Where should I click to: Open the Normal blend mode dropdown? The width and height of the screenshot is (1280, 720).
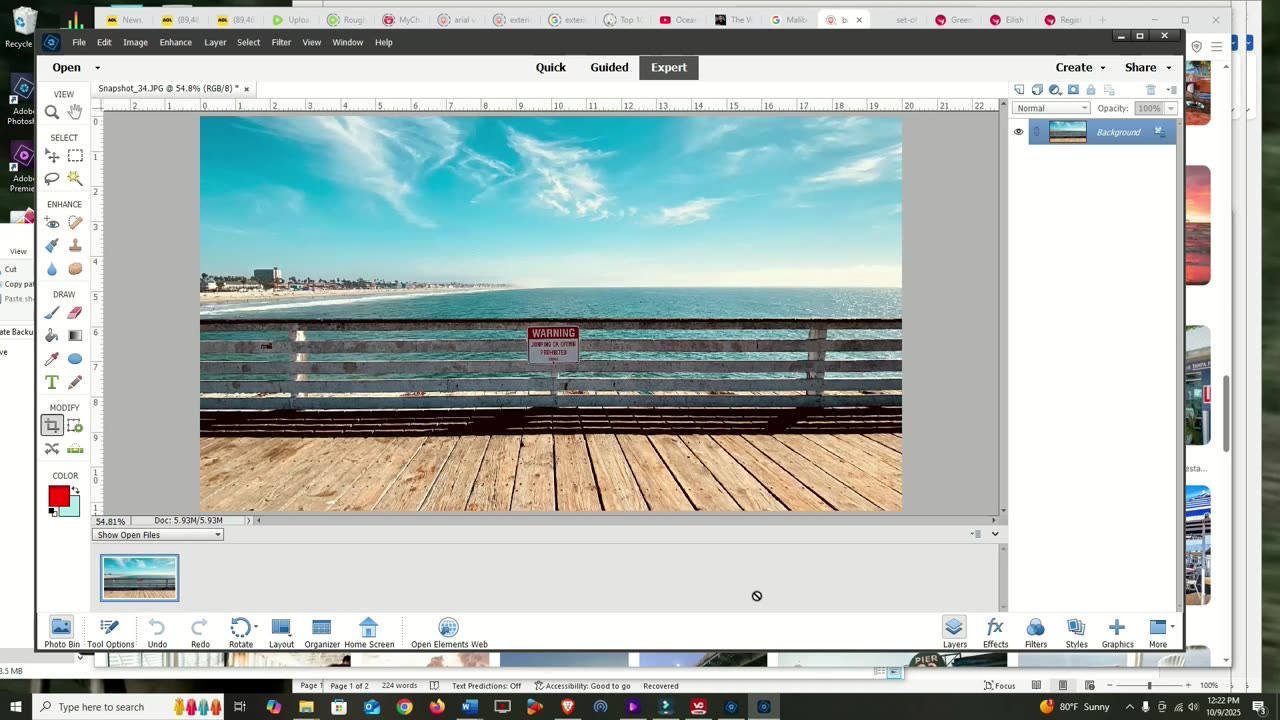coord(1051,108)
